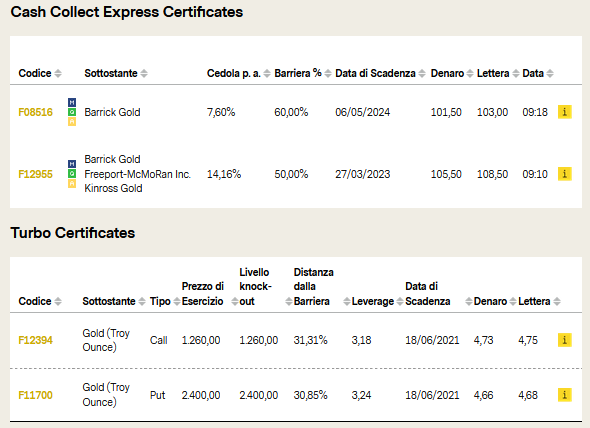Sort by Barriera % arrows
The width and height of the screenshot is (590, 428).
coord(328,73)
